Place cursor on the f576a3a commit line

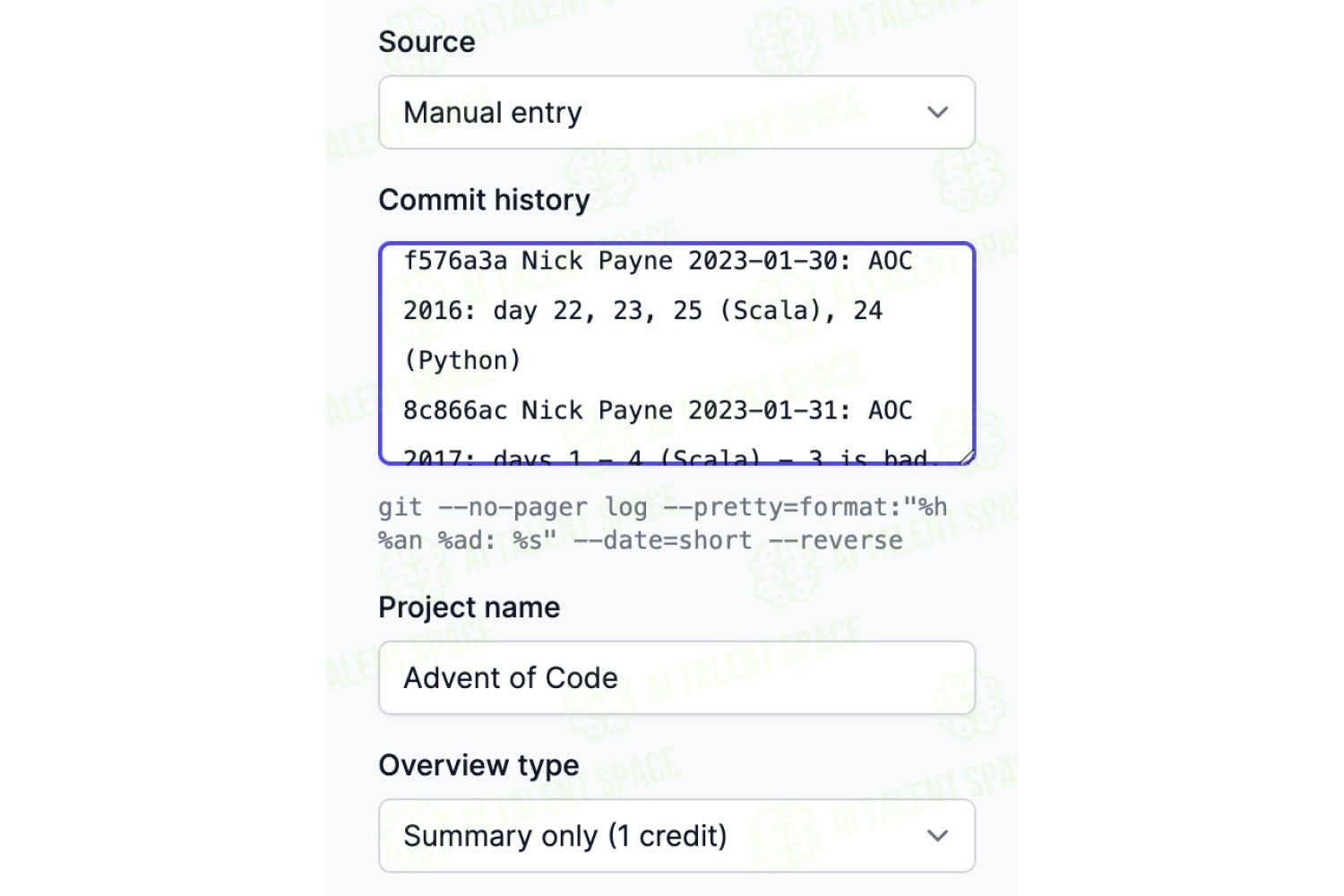click(658, 261)
